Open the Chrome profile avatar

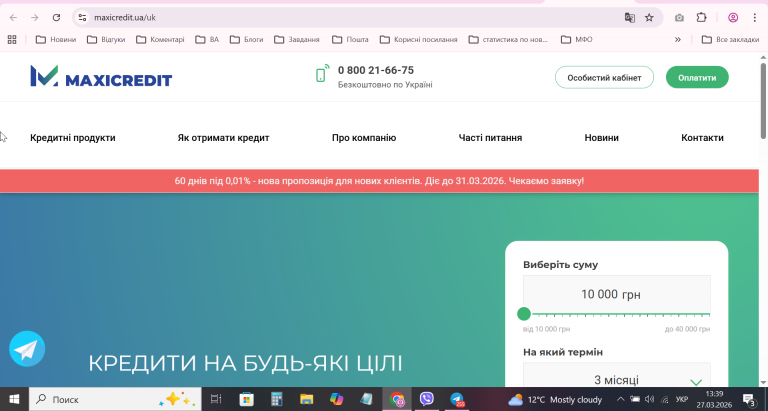point(733,18)
